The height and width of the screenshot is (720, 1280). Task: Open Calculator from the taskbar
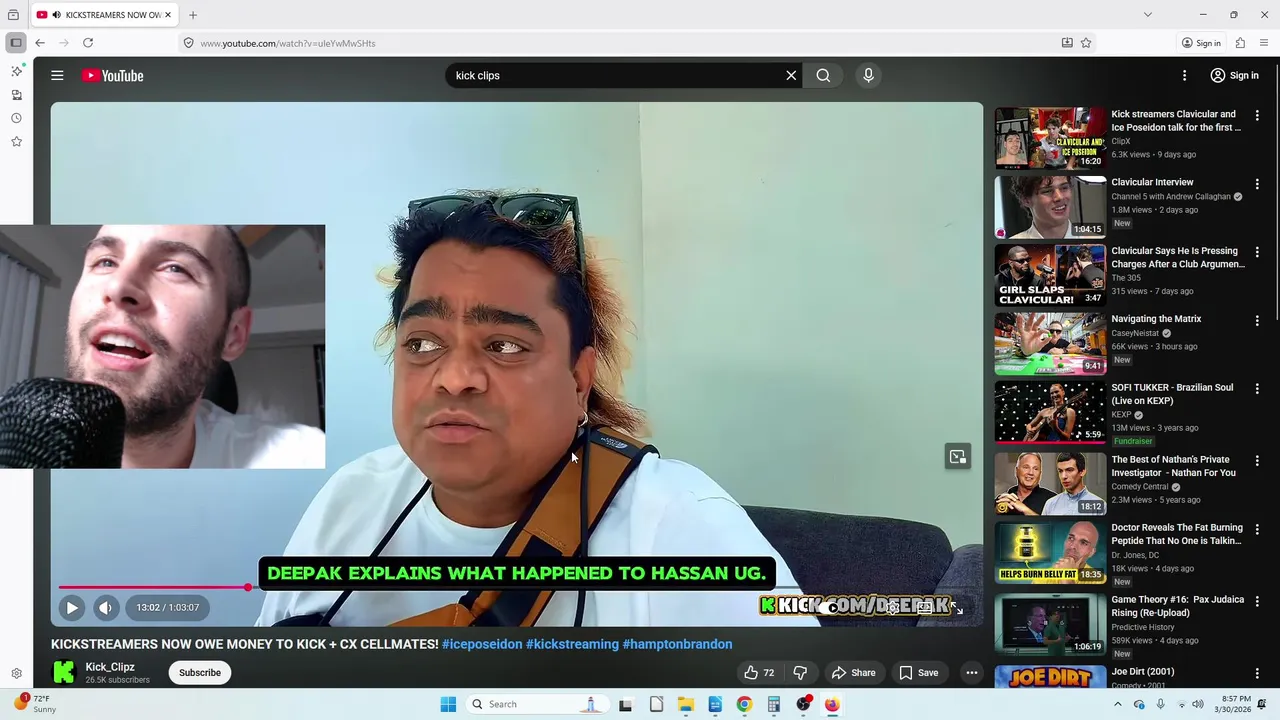click(773, 704)
